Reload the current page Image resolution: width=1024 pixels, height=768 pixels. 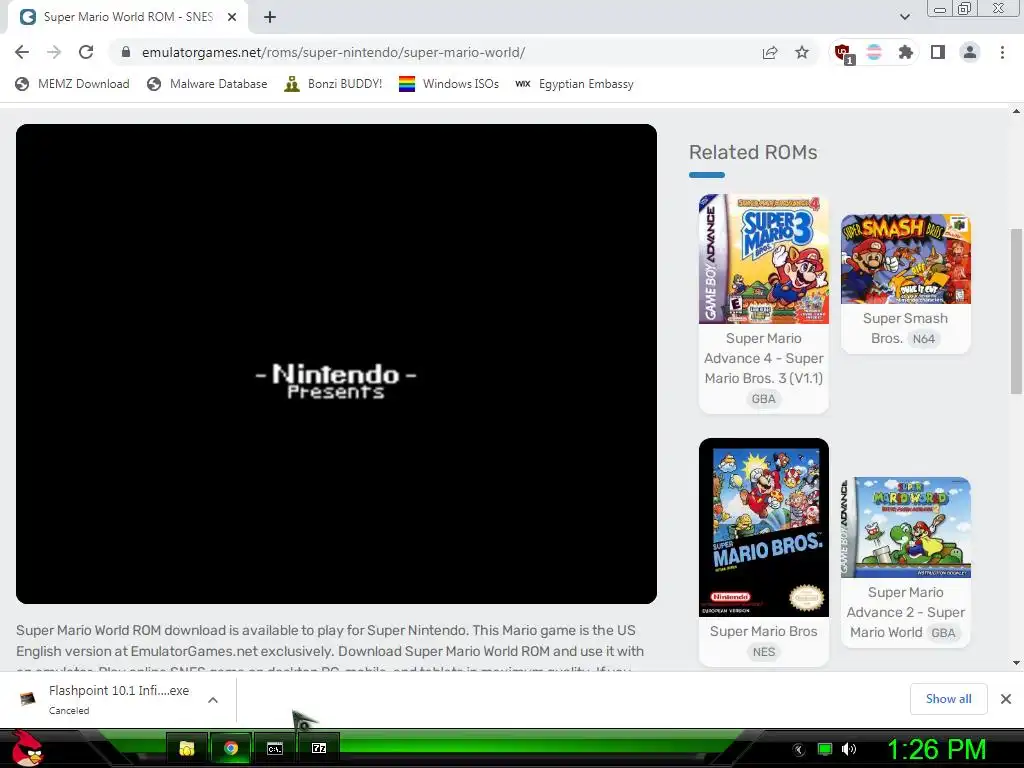pos(86,52)
